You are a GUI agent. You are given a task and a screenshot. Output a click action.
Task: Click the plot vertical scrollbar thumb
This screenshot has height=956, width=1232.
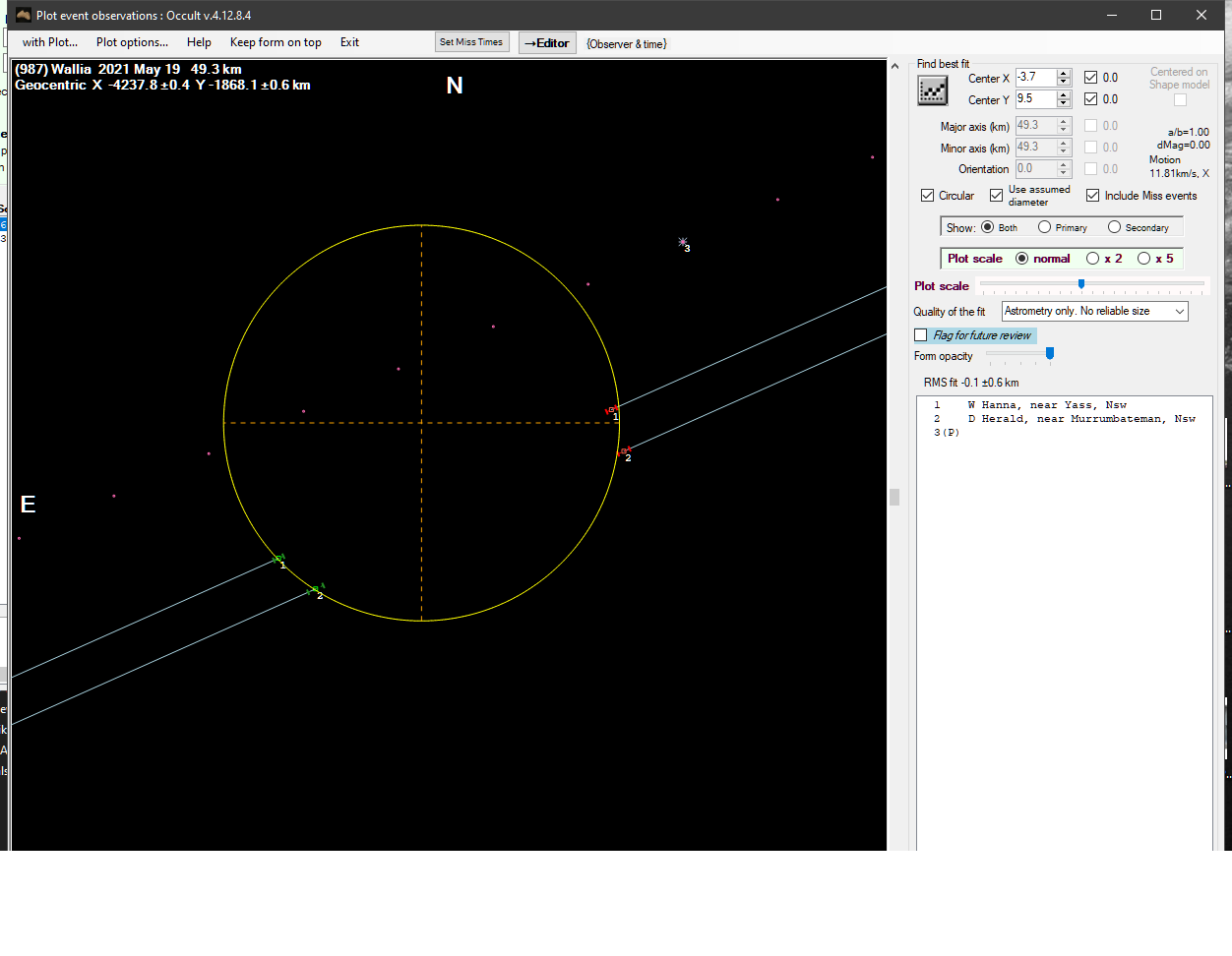[894, 497]
